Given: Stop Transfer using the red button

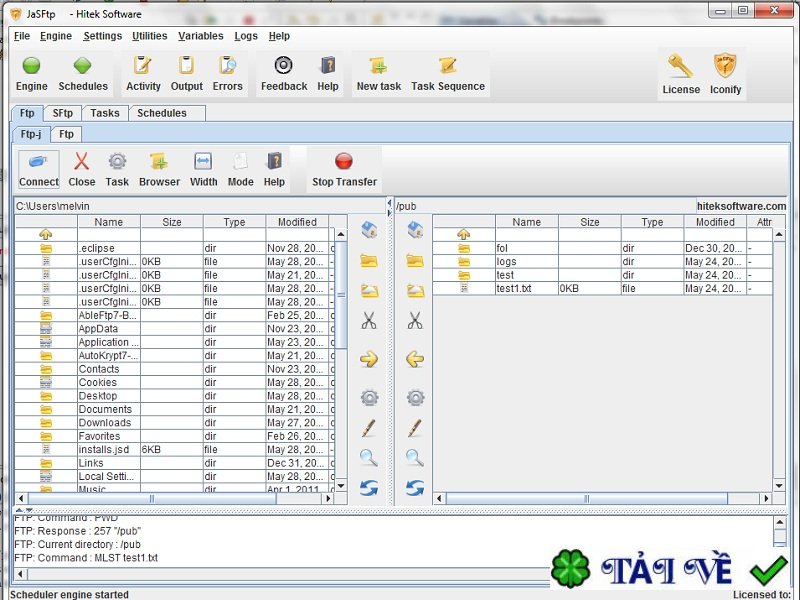Looking at the screenshot, I should (x=344, y=162).
